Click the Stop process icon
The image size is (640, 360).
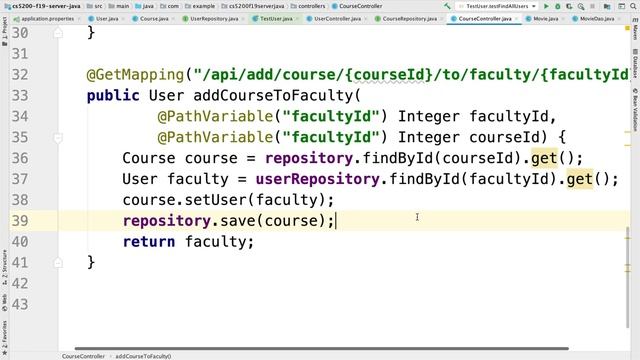pos(592,6)
